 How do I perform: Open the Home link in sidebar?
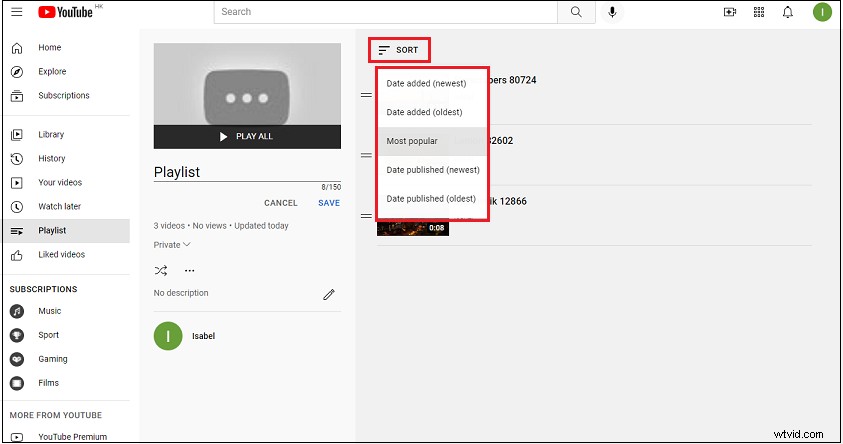point(49,48)
